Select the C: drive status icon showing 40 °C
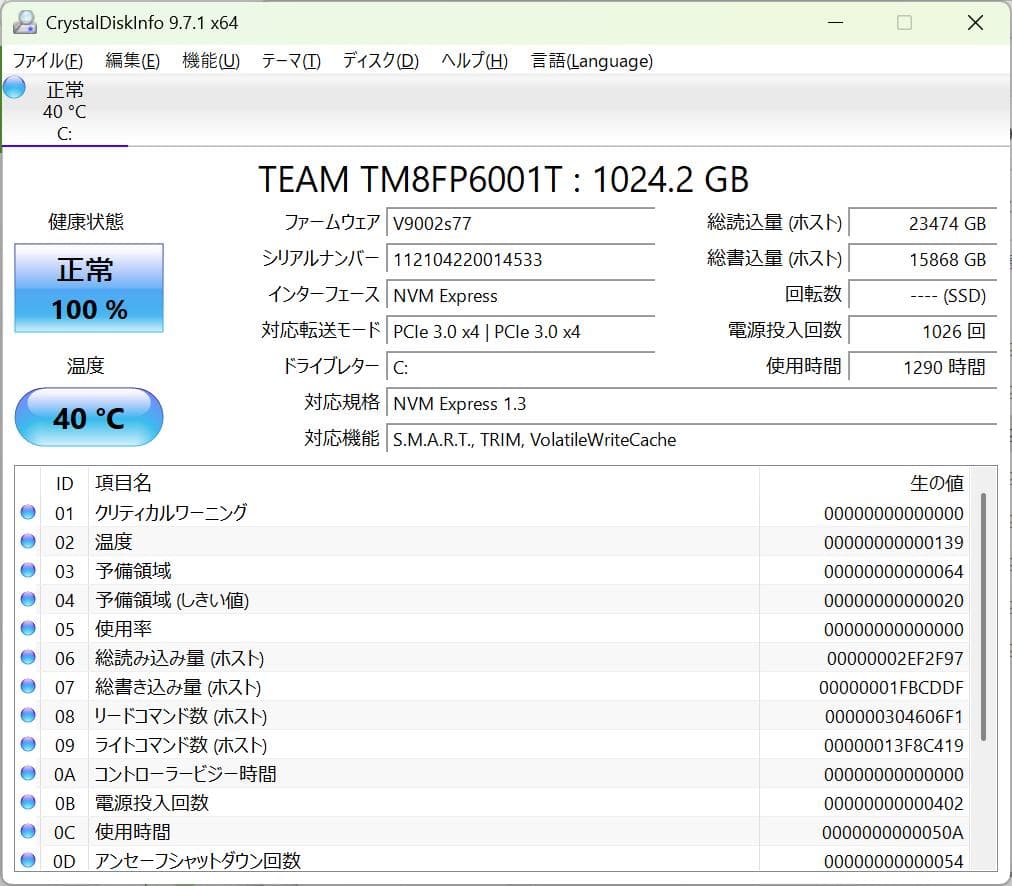 coord(64,110)
